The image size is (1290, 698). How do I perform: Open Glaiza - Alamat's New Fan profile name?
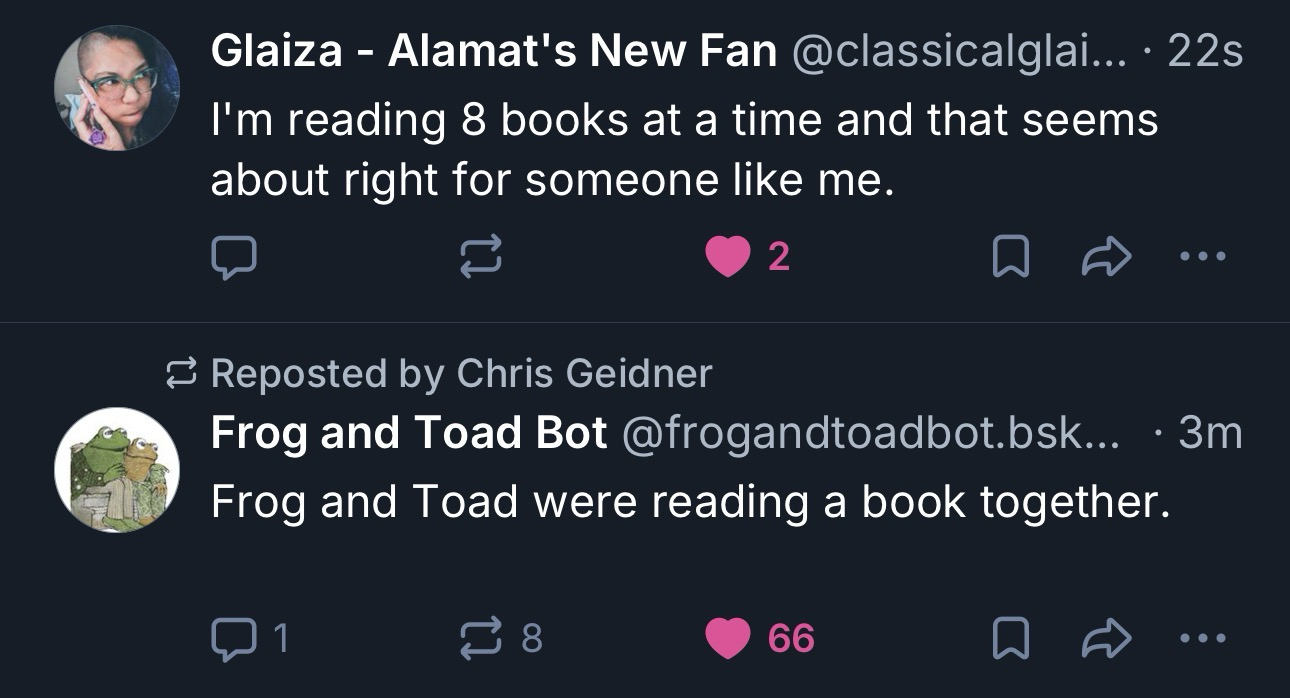click(x=493, y=52)
